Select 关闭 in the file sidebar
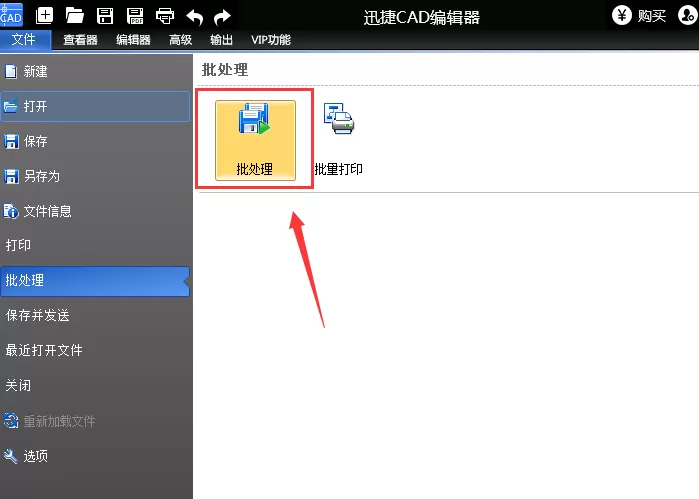The image size is (699, 499). point(95,385)
